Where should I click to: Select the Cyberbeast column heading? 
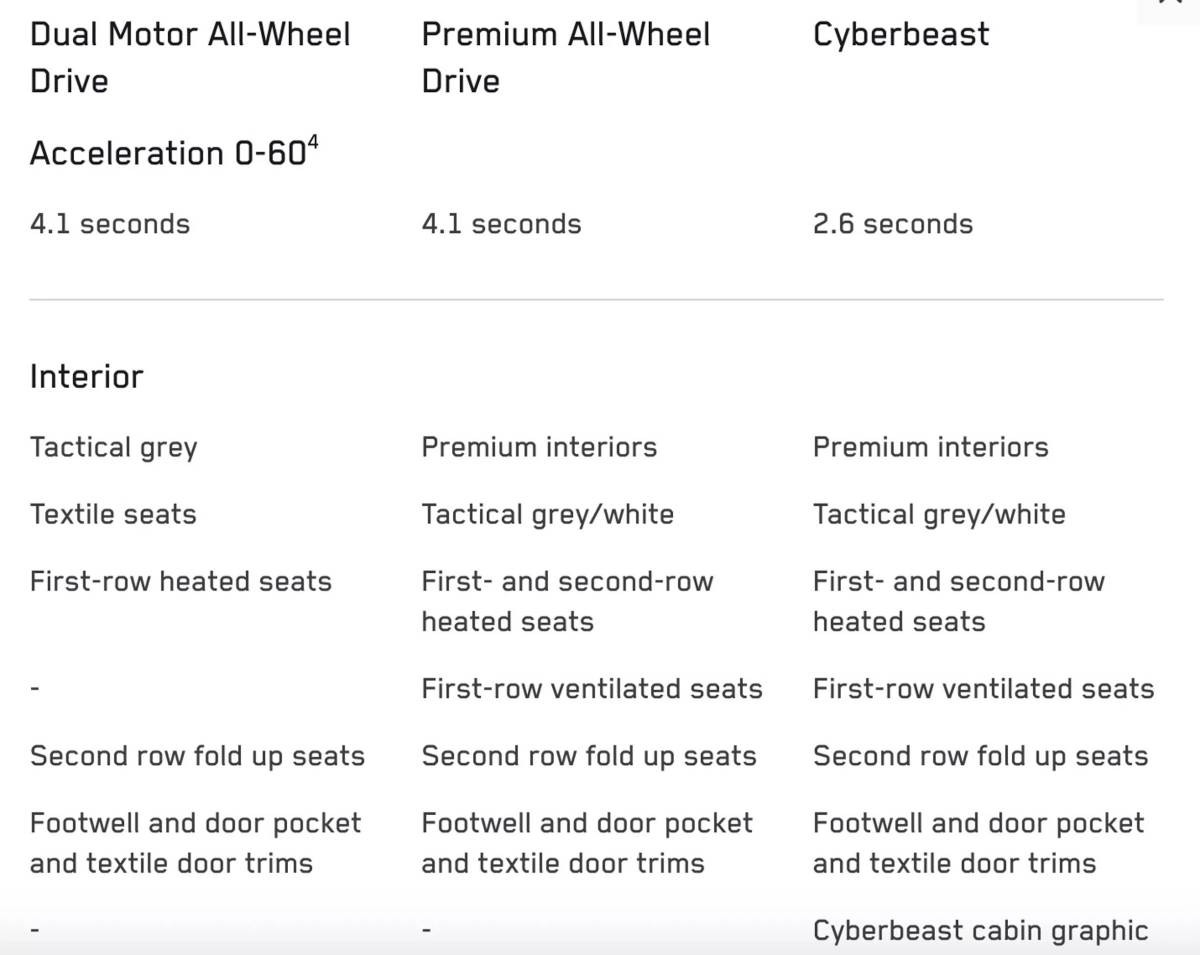(901, 34)
